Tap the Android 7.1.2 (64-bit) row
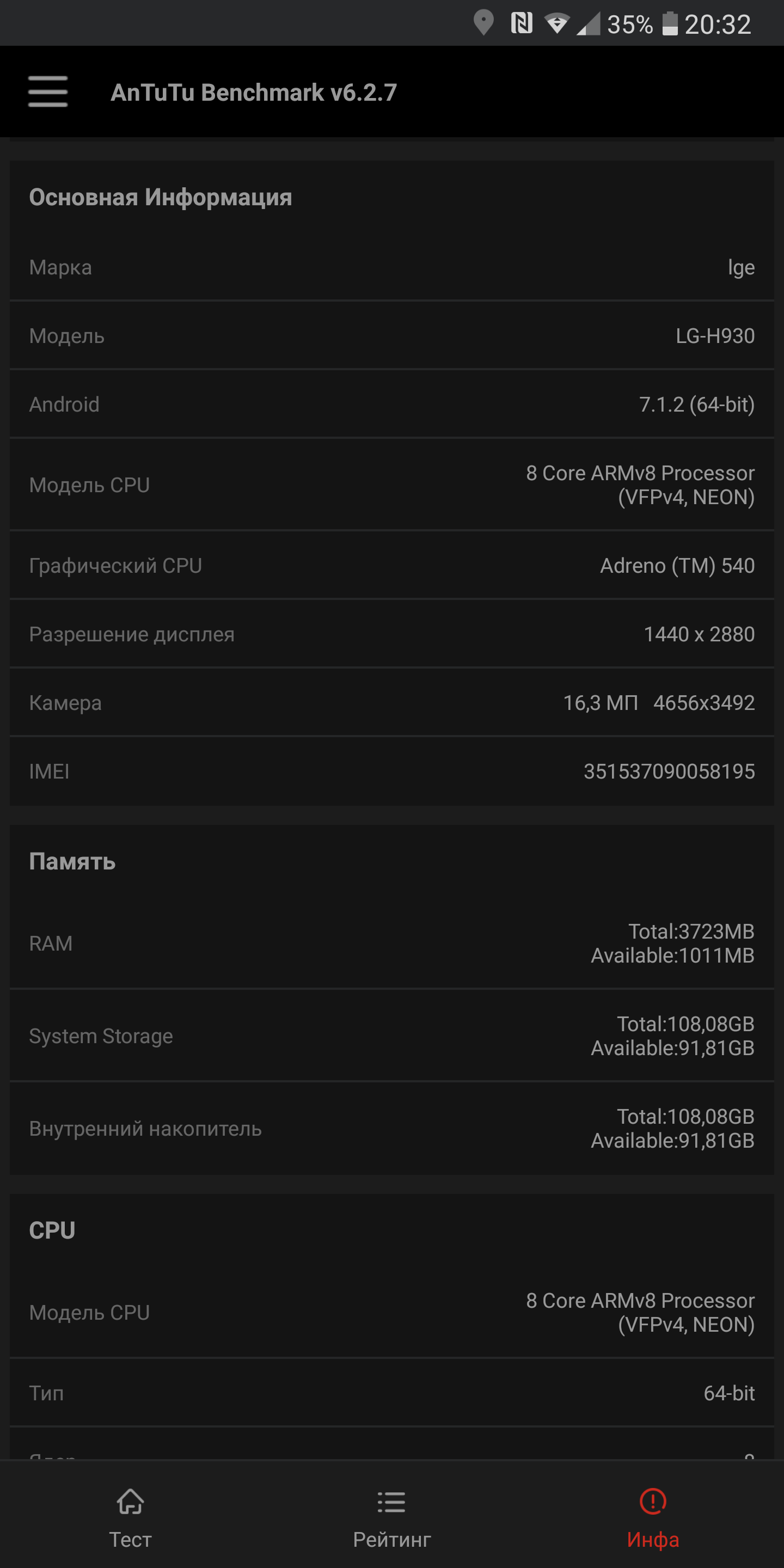The image size is (784, 1568). 392,404
